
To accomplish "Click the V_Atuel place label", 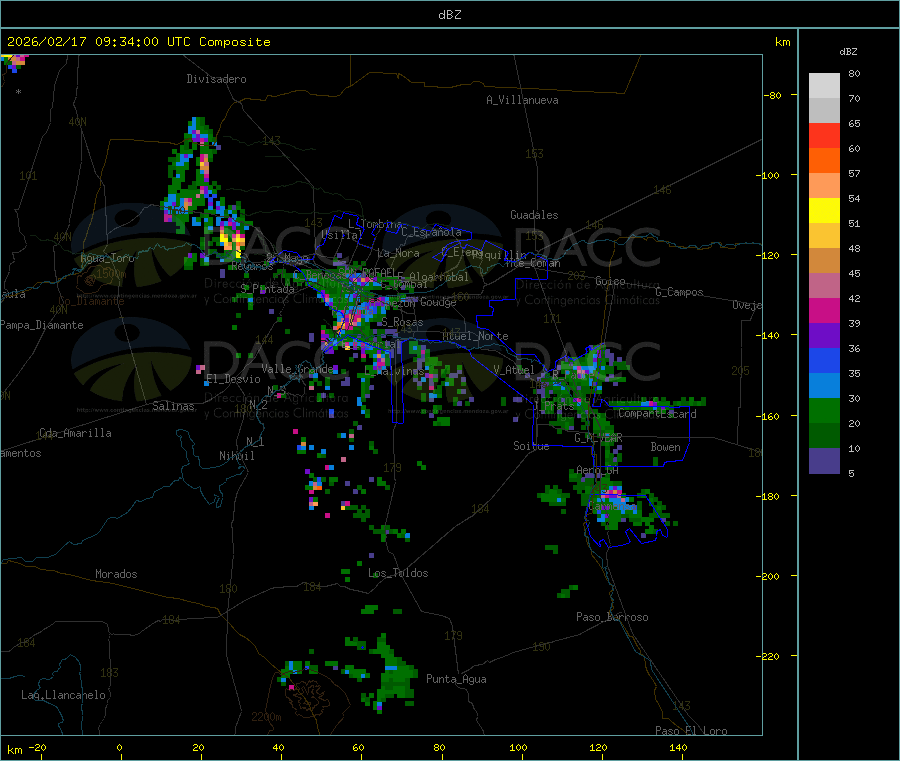I will point(514,370).
